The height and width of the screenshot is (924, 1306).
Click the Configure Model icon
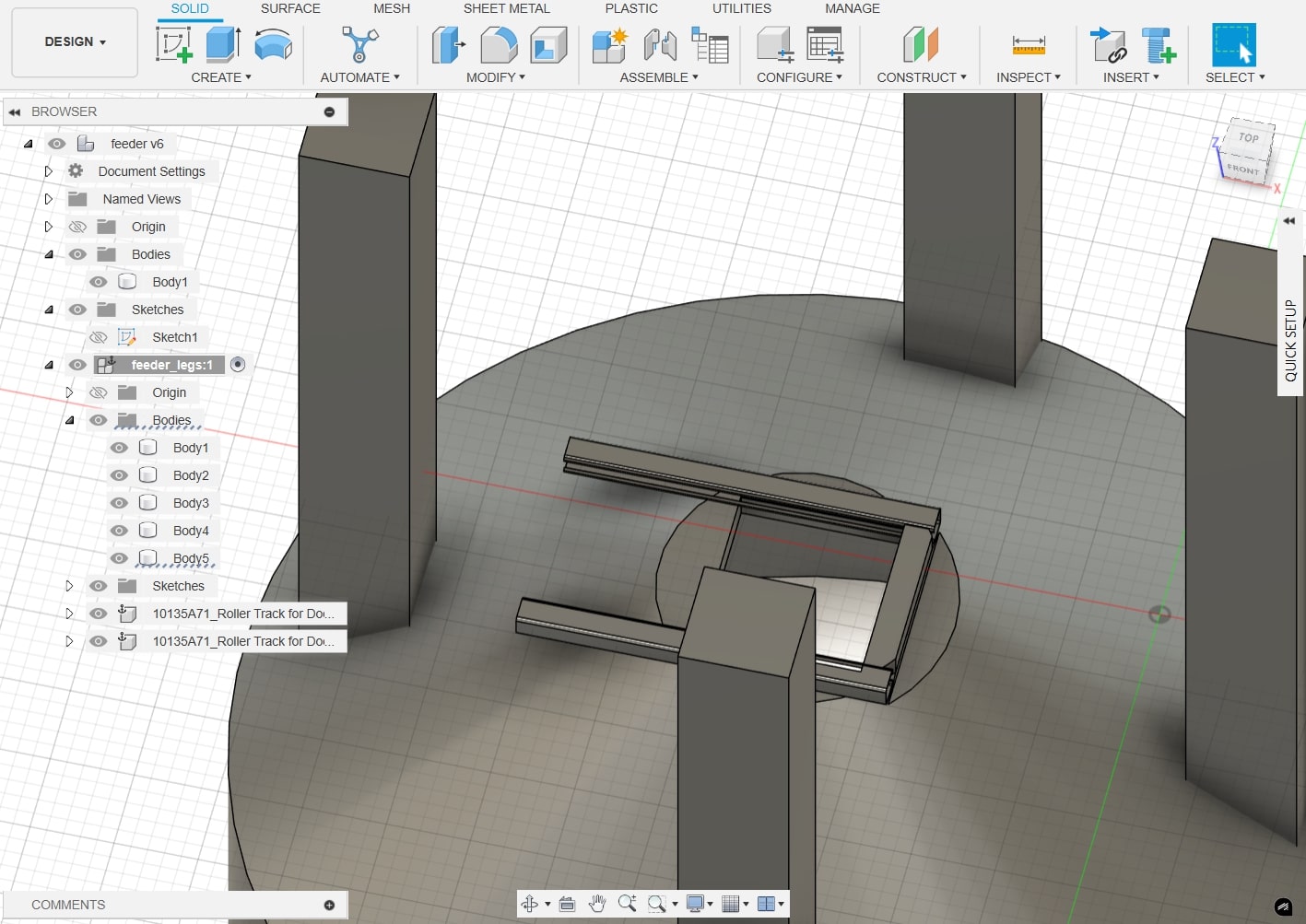coord(774,44)
